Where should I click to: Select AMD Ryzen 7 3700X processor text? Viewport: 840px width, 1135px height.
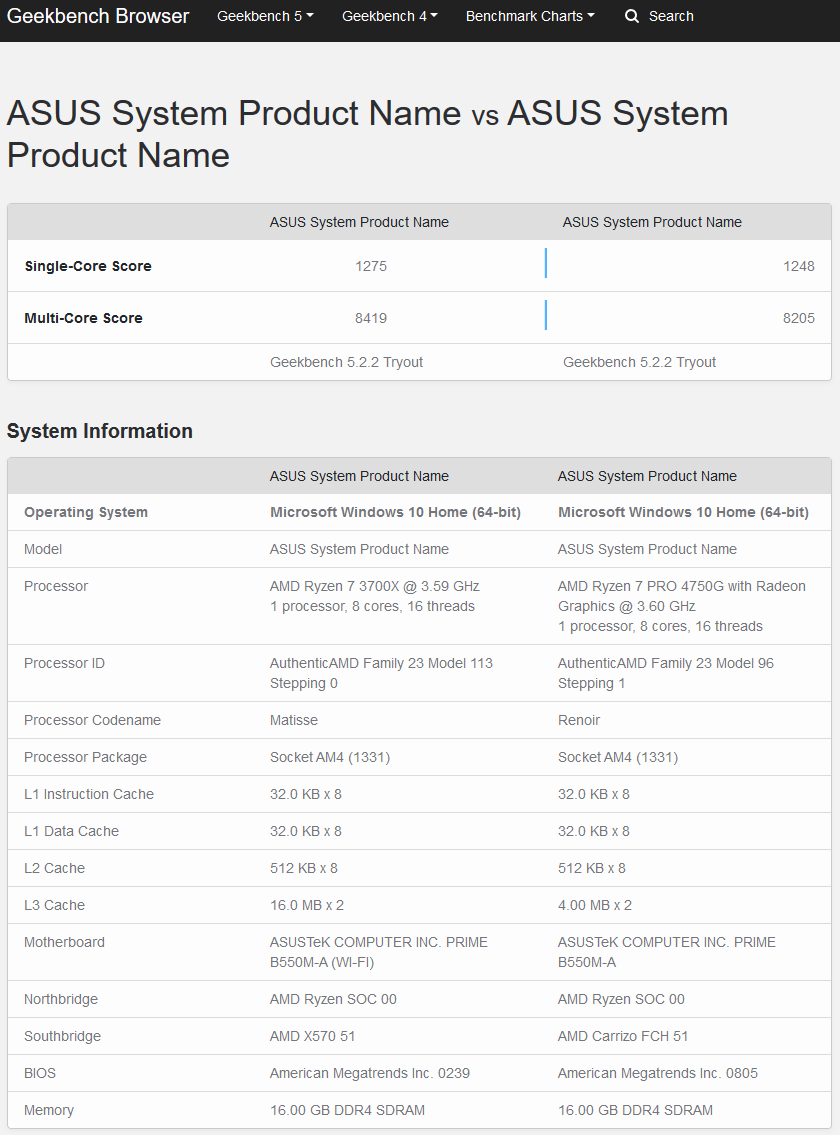coord(374,586)
